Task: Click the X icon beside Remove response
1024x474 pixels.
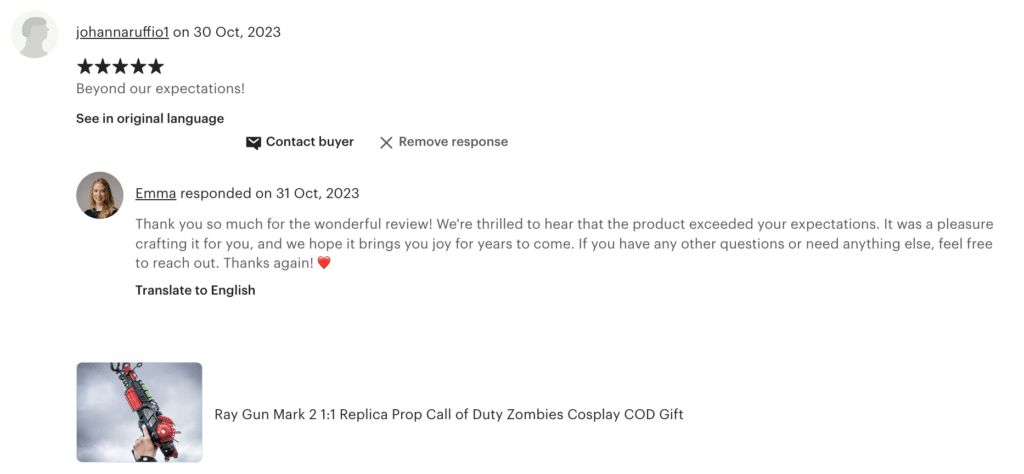Action: coord(386,142)
